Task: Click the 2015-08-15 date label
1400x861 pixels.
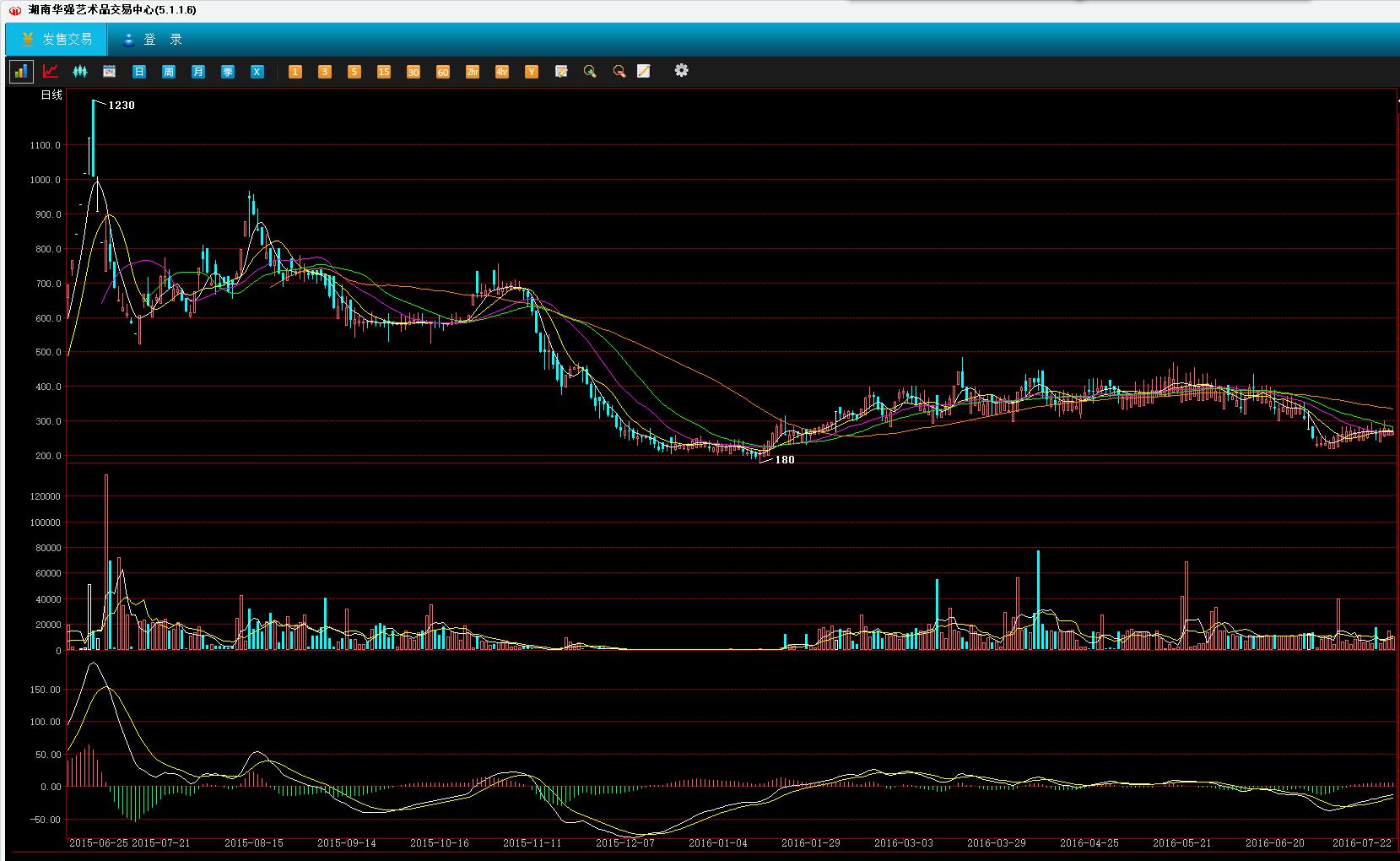Action: pyautogui.click(x=254, y=843)
